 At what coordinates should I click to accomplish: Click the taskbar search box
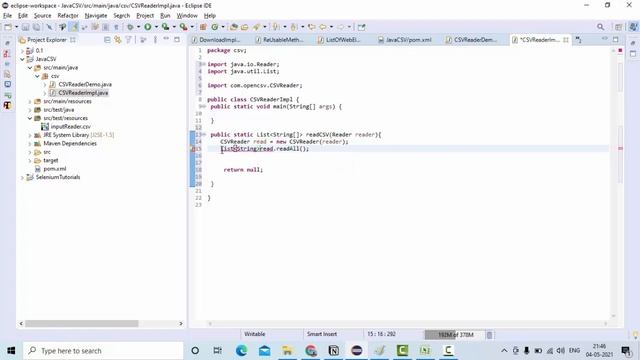pos(103,351)
